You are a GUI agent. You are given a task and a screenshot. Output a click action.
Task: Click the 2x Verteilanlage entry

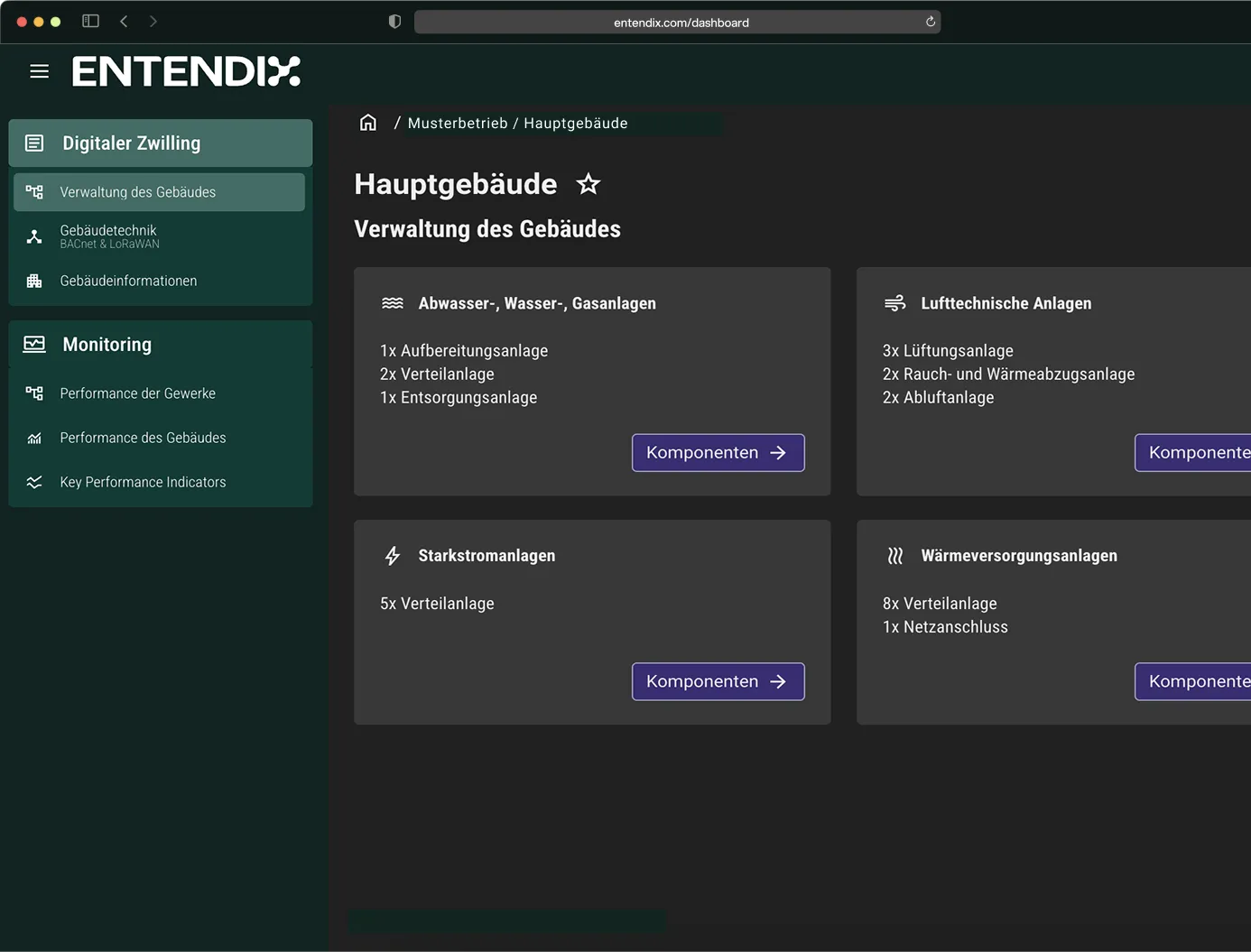pyautogui.click(x=437, y=374)
